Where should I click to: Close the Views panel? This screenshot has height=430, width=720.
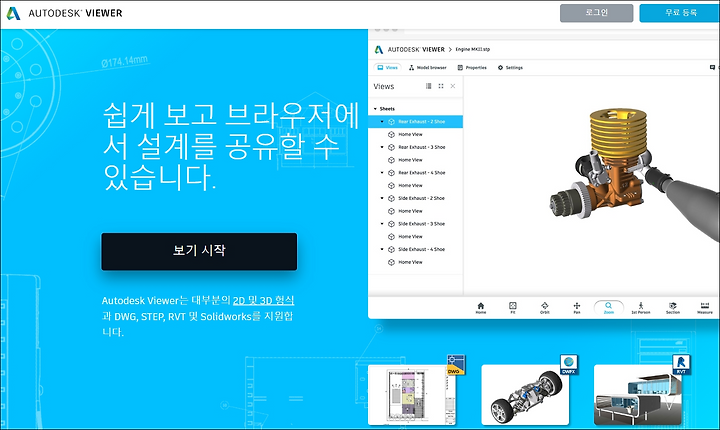453,86
